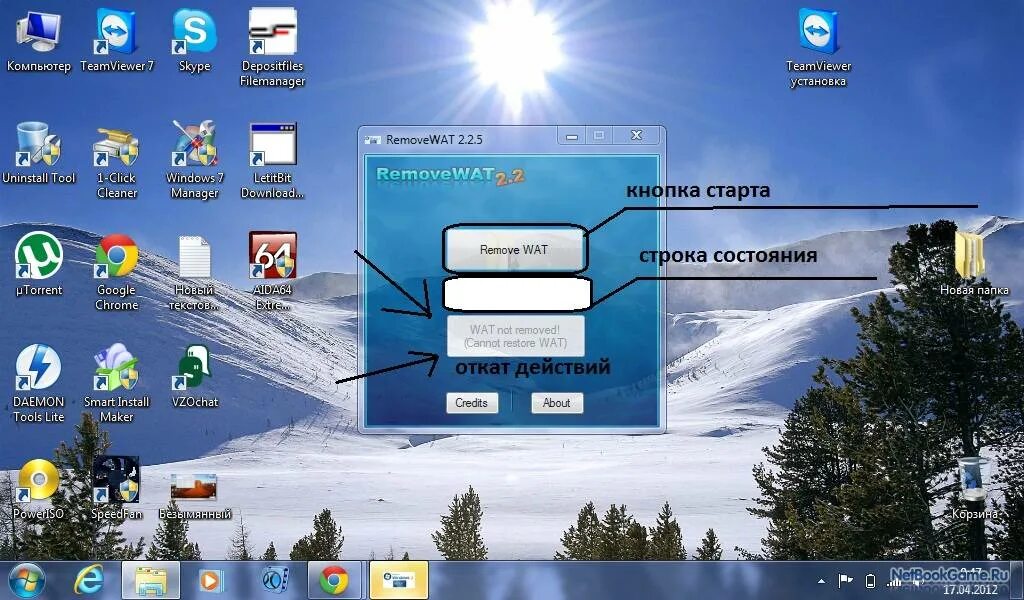1024x600 pixels.
Task: Select the LetitBit Downloader shortcut
Action: 272,161
